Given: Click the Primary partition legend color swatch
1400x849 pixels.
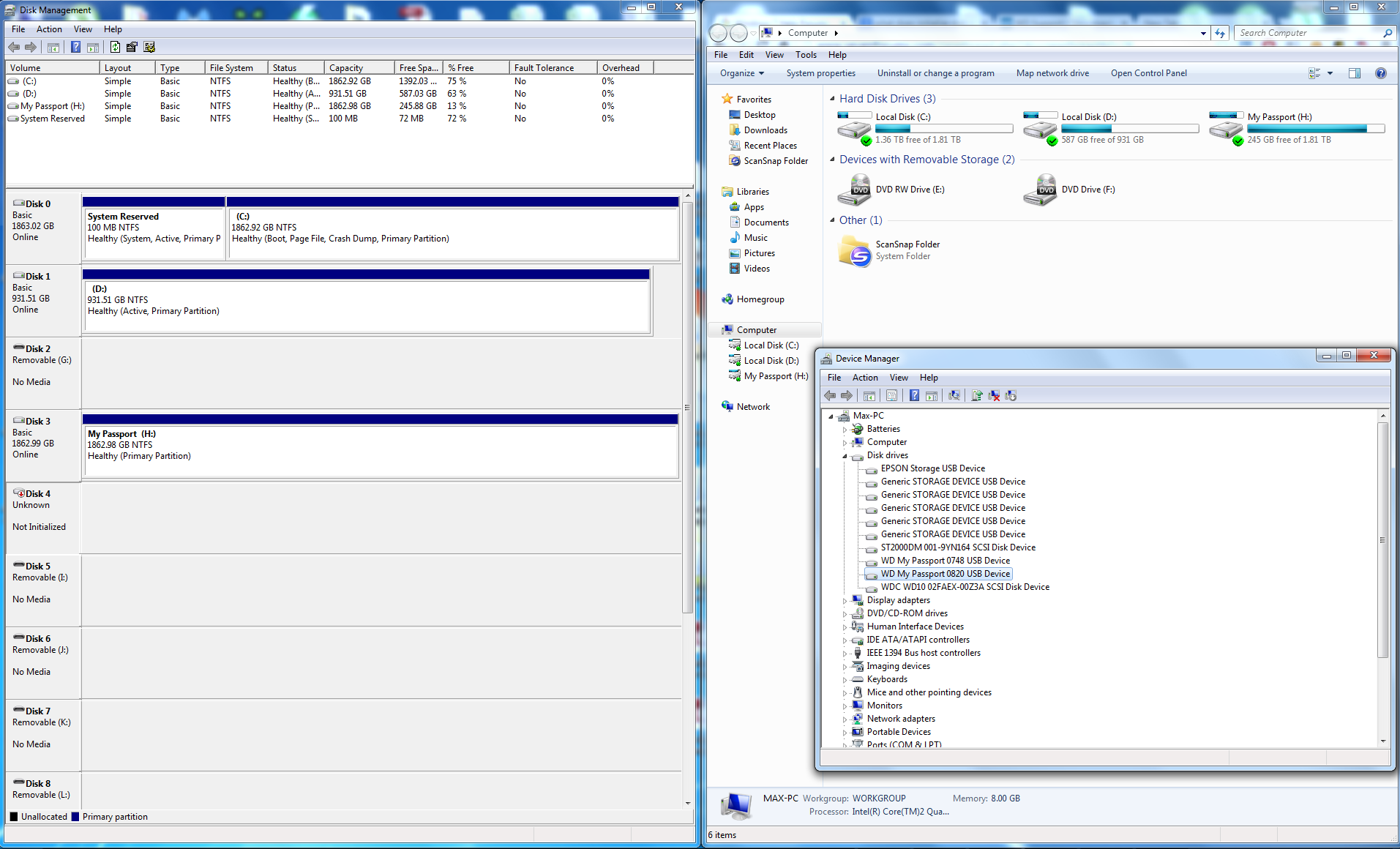Looking at the screenshot, I should (75, 817).
